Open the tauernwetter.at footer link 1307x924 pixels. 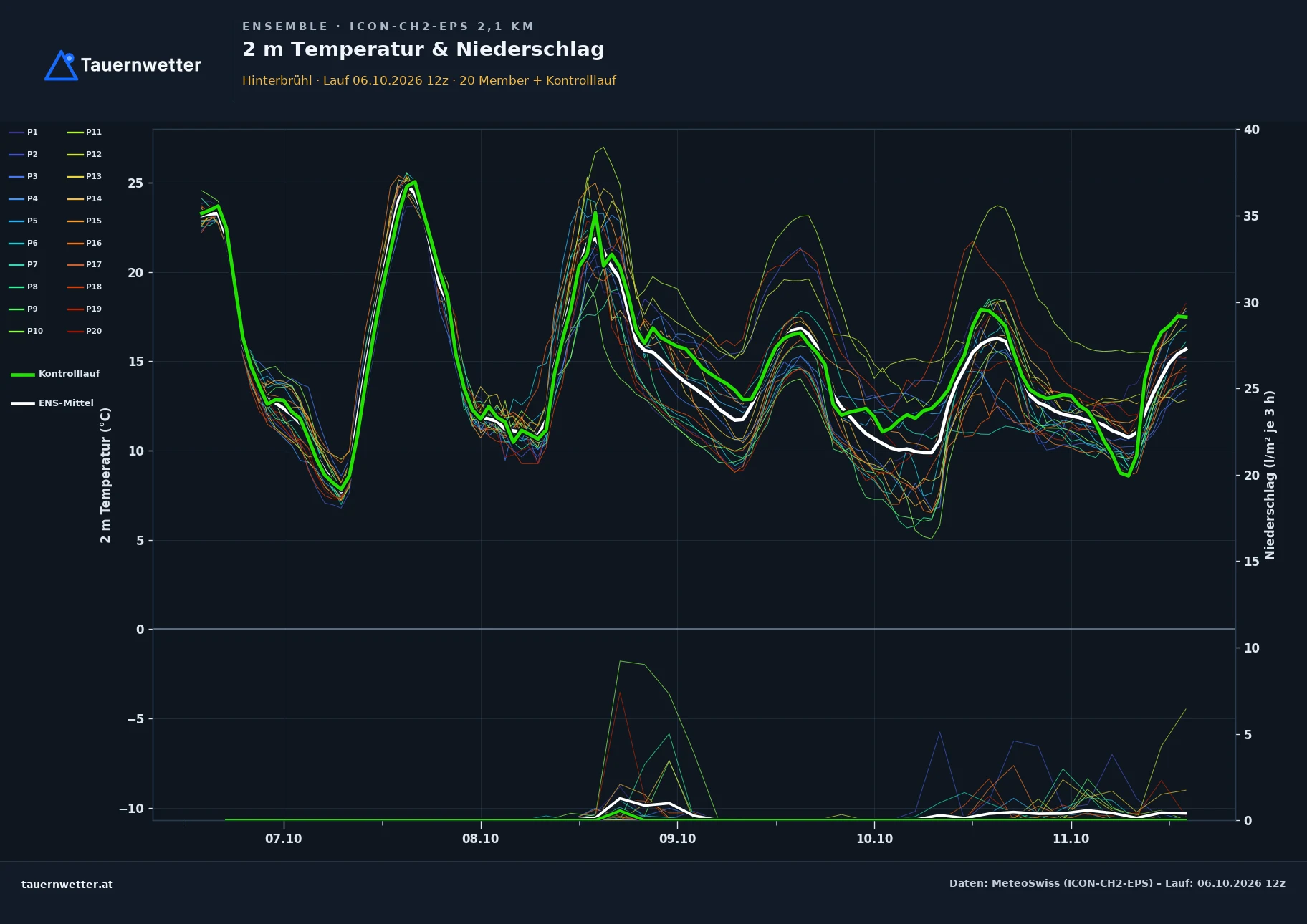(67, 885)
